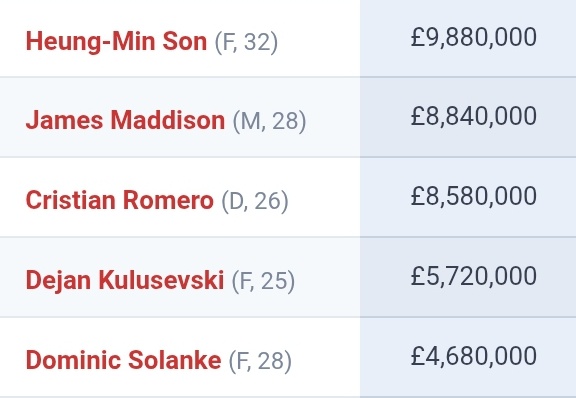Open Heung-Min Son player link
576x398 pixels.
point(116,42)
